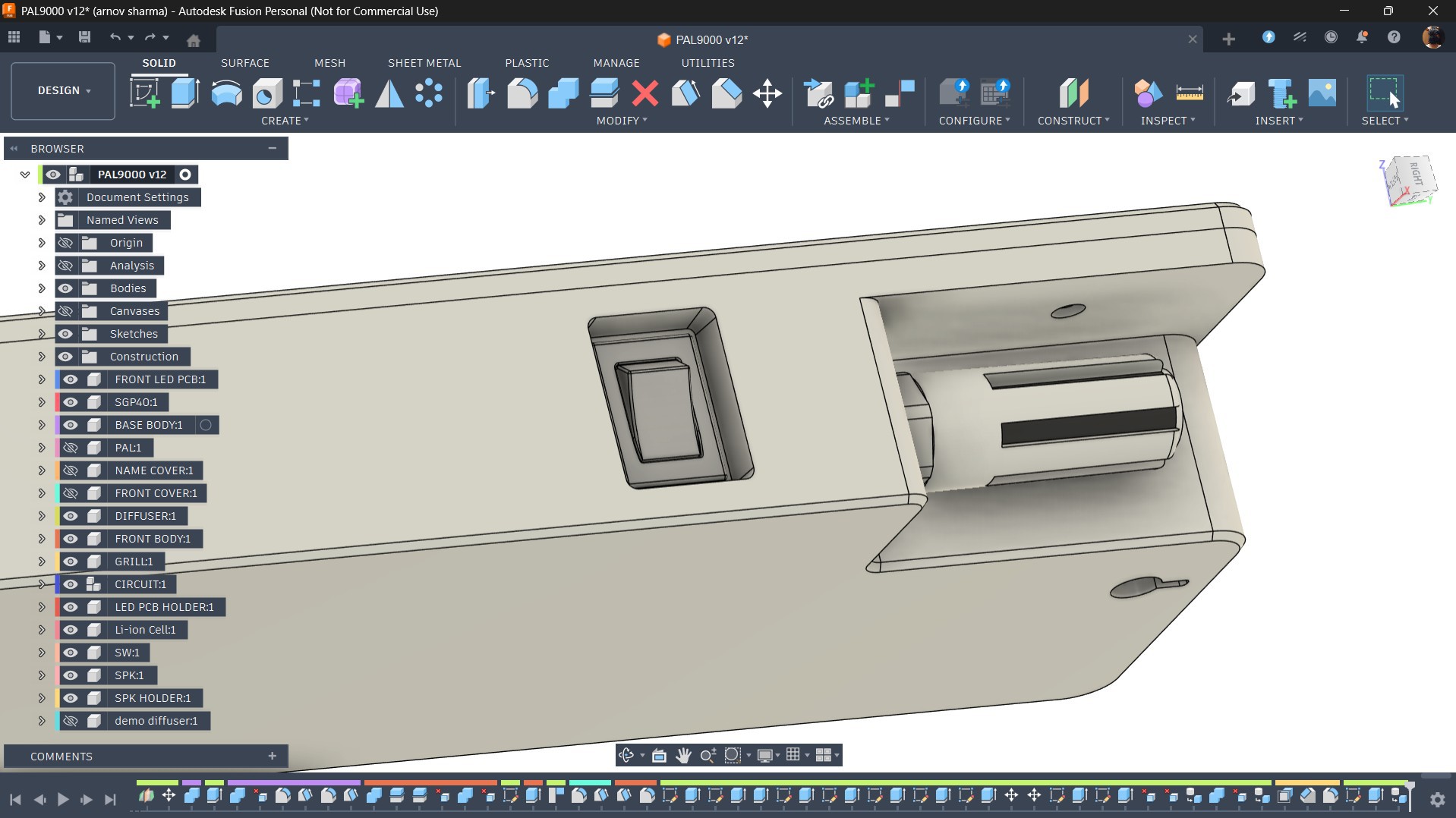
Task: Select the Create Sketch tool
Action: pyautogui.click(x=144, y=93)
